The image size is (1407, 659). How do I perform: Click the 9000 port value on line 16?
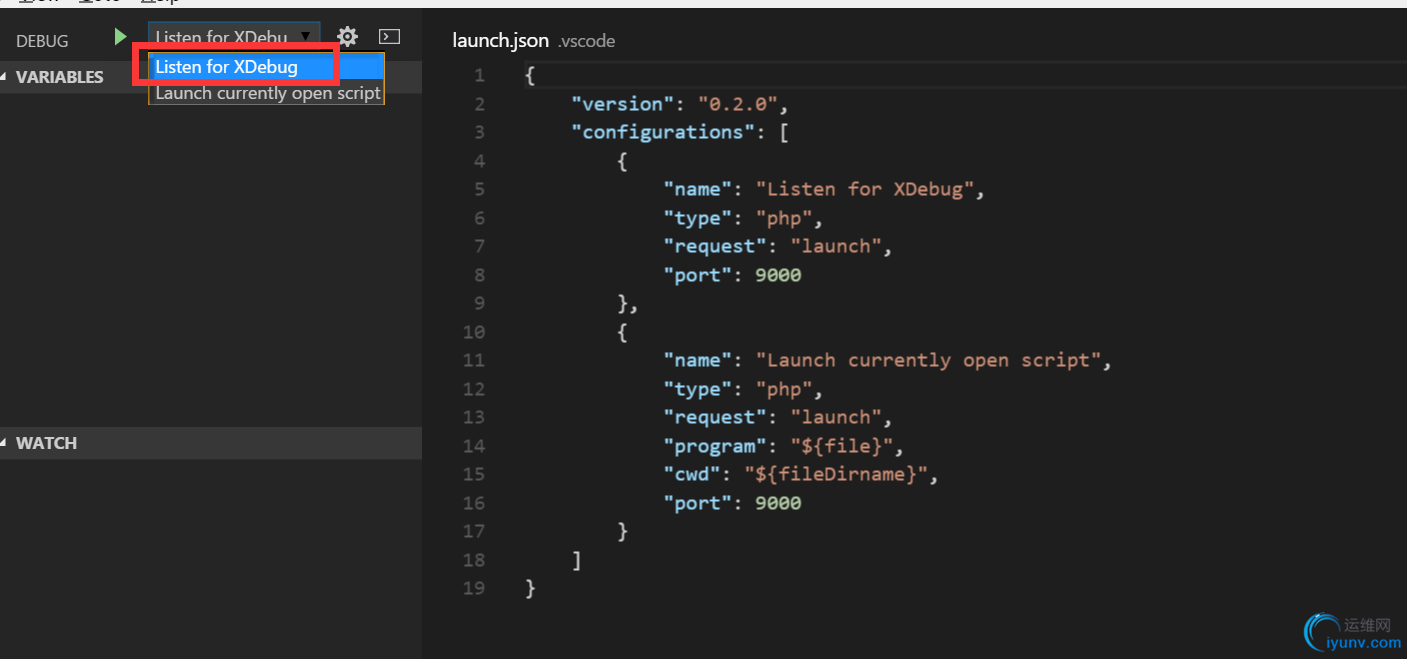tap(778, 503)
